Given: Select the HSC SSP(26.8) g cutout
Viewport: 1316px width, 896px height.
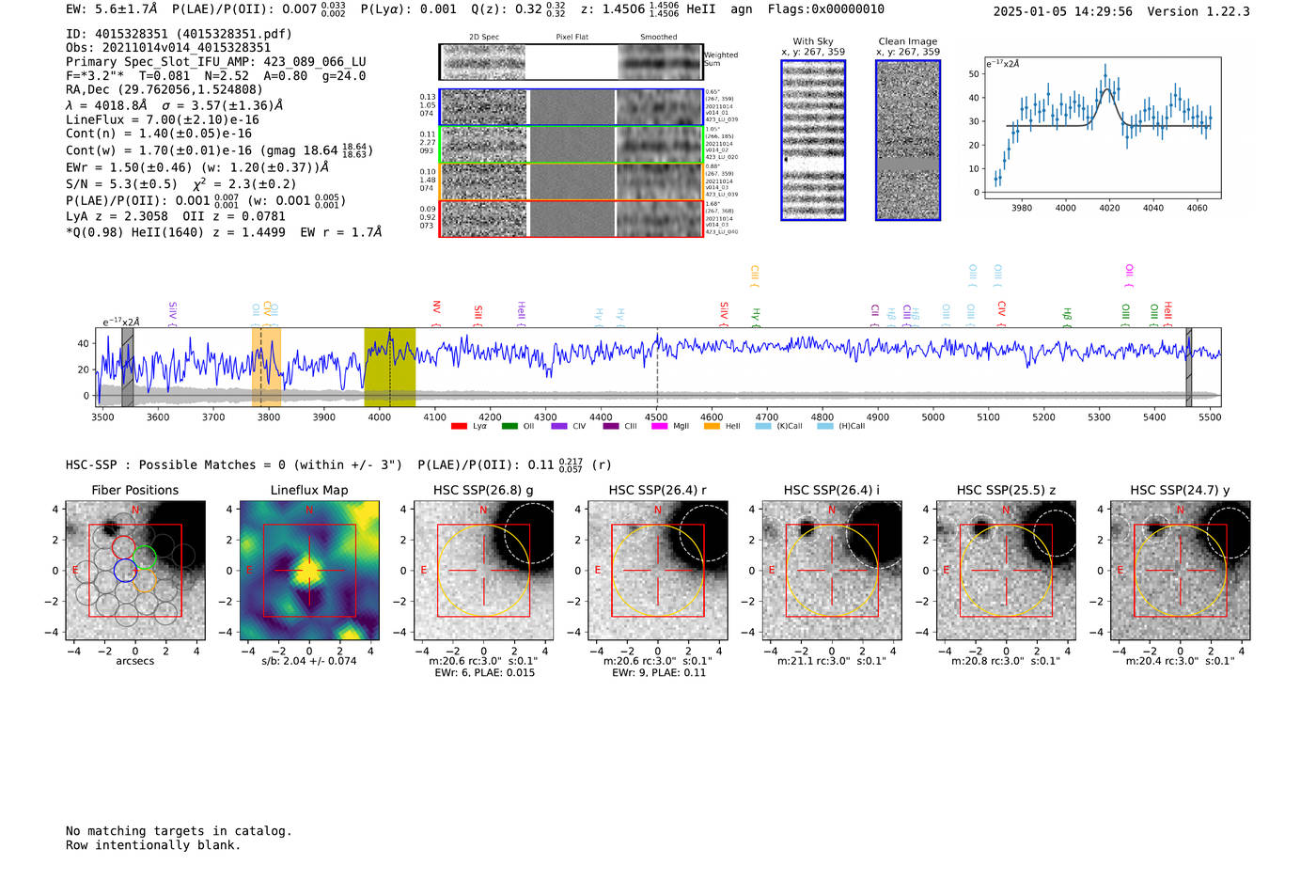Looking at the screenshot, I should tap(483, 571).
